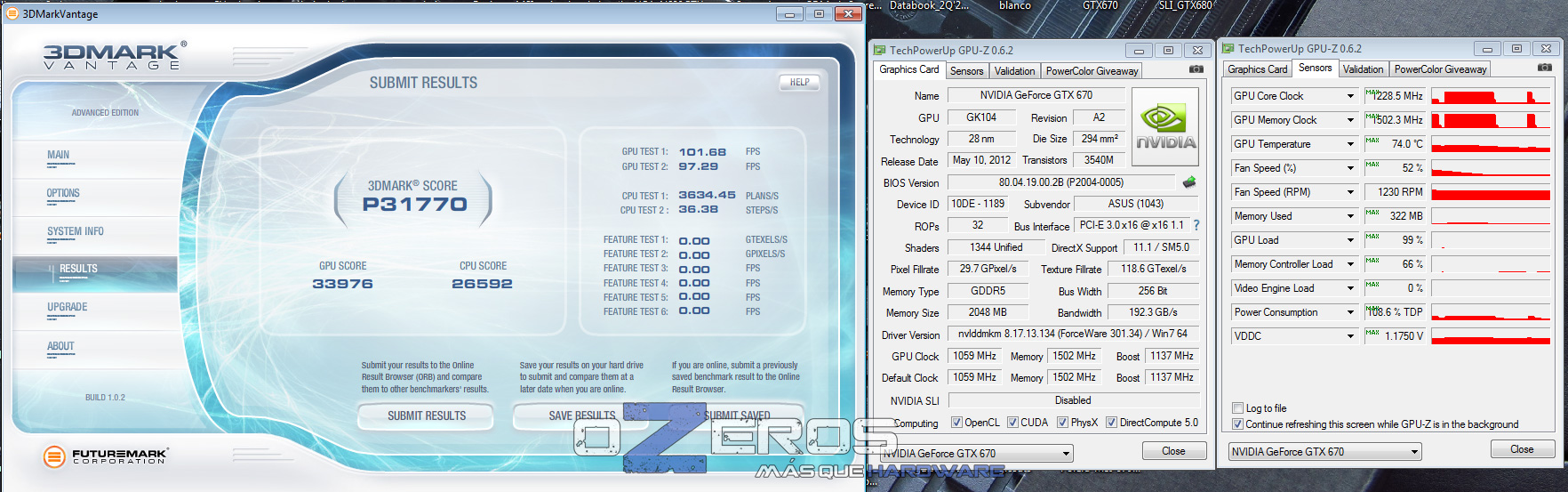Click the 3DMark Vantage logo
The image size is (1568, 492).
[115, 56]
